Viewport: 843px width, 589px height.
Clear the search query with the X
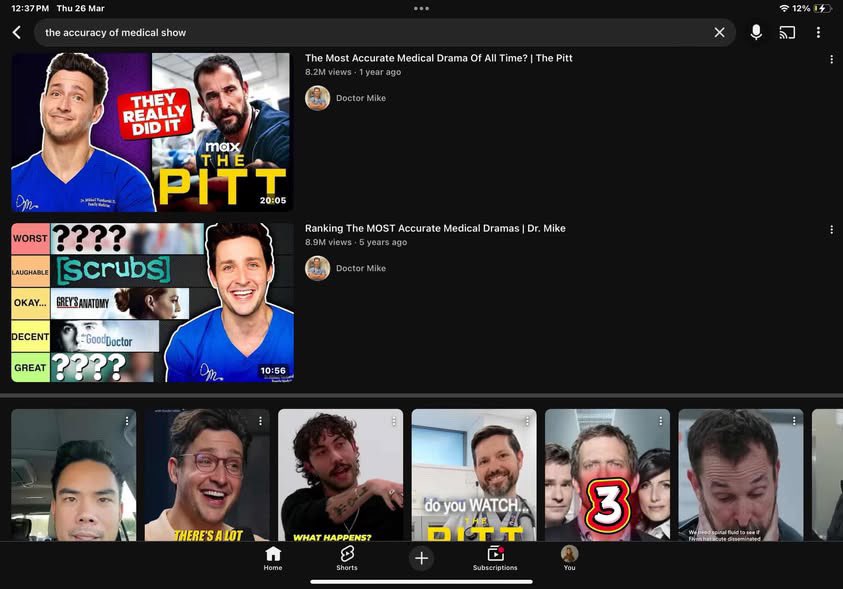coord(719,32)
